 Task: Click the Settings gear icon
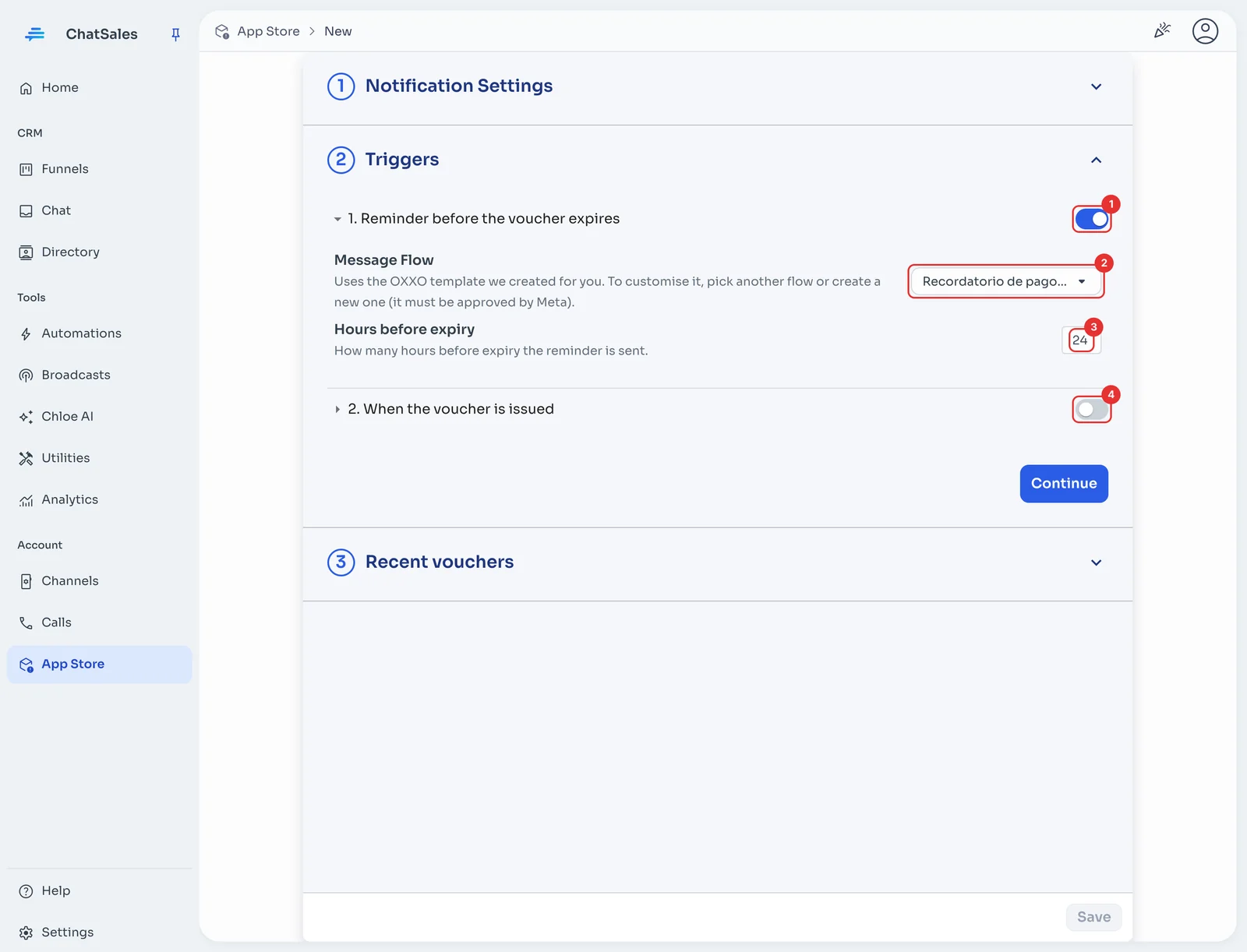pos(26,933)
